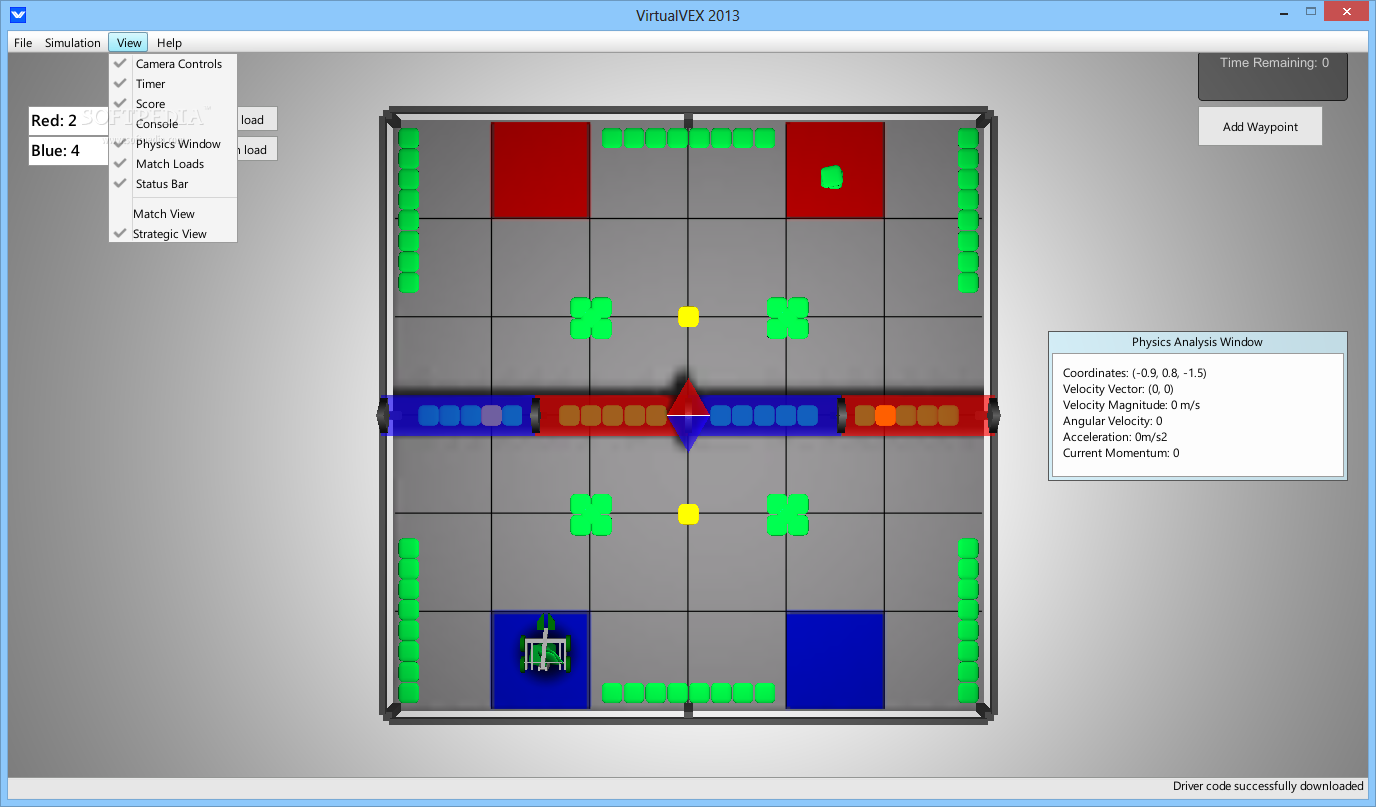Select Strategic View option

173,234
